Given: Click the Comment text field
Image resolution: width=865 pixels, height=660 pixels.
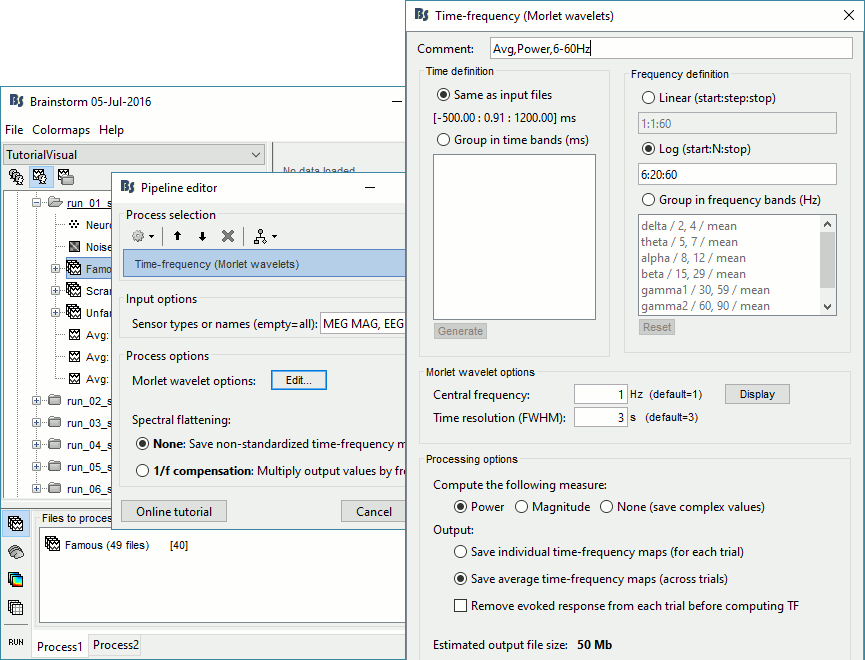Looking at the screenshot, I should click(x=670, y=48).
